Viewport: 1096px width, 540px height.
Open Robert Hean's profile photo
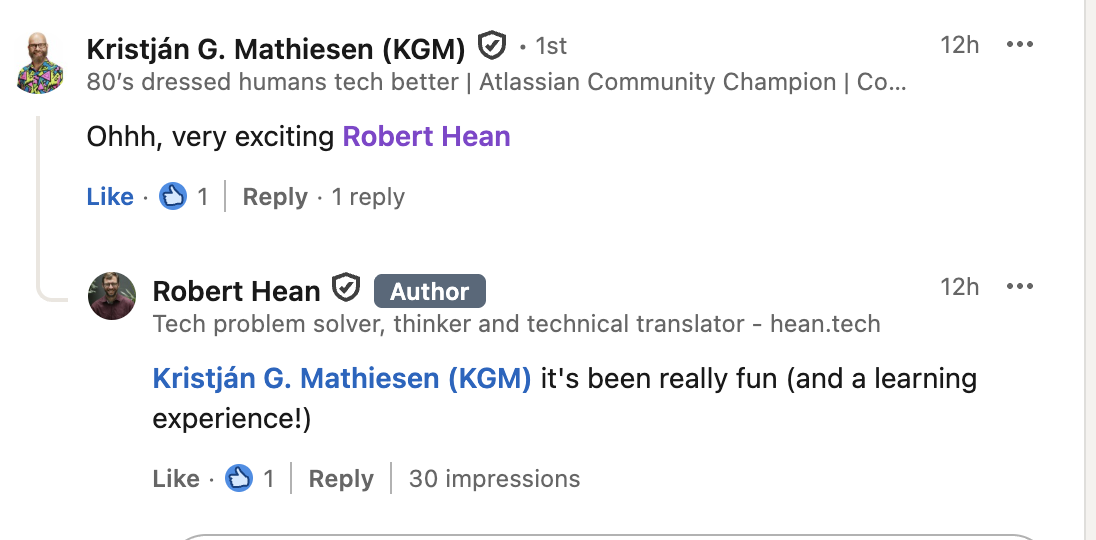(x=112, y=296)
